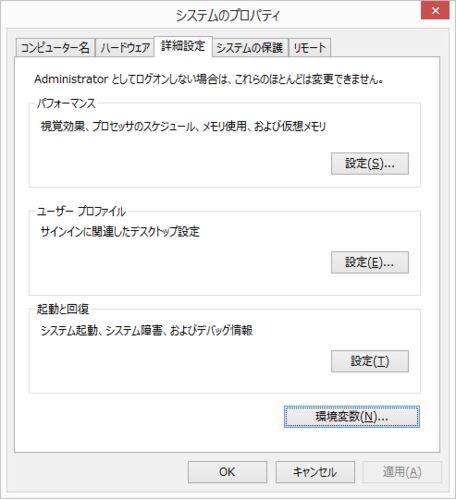Go to the システムの保護 tab

click(250, 48)
